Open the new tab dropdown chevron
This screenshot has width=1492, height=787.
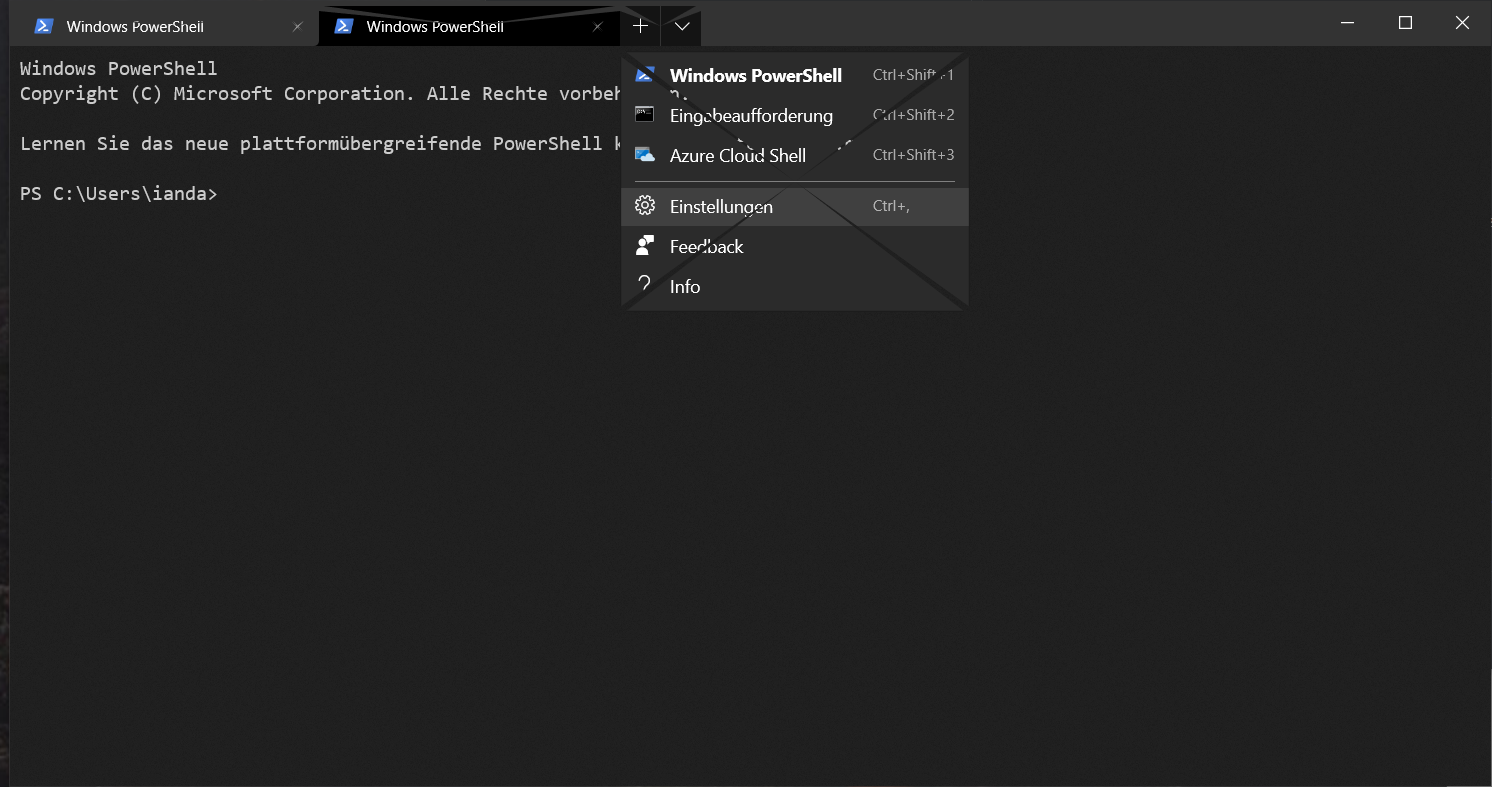coord(681,26)
